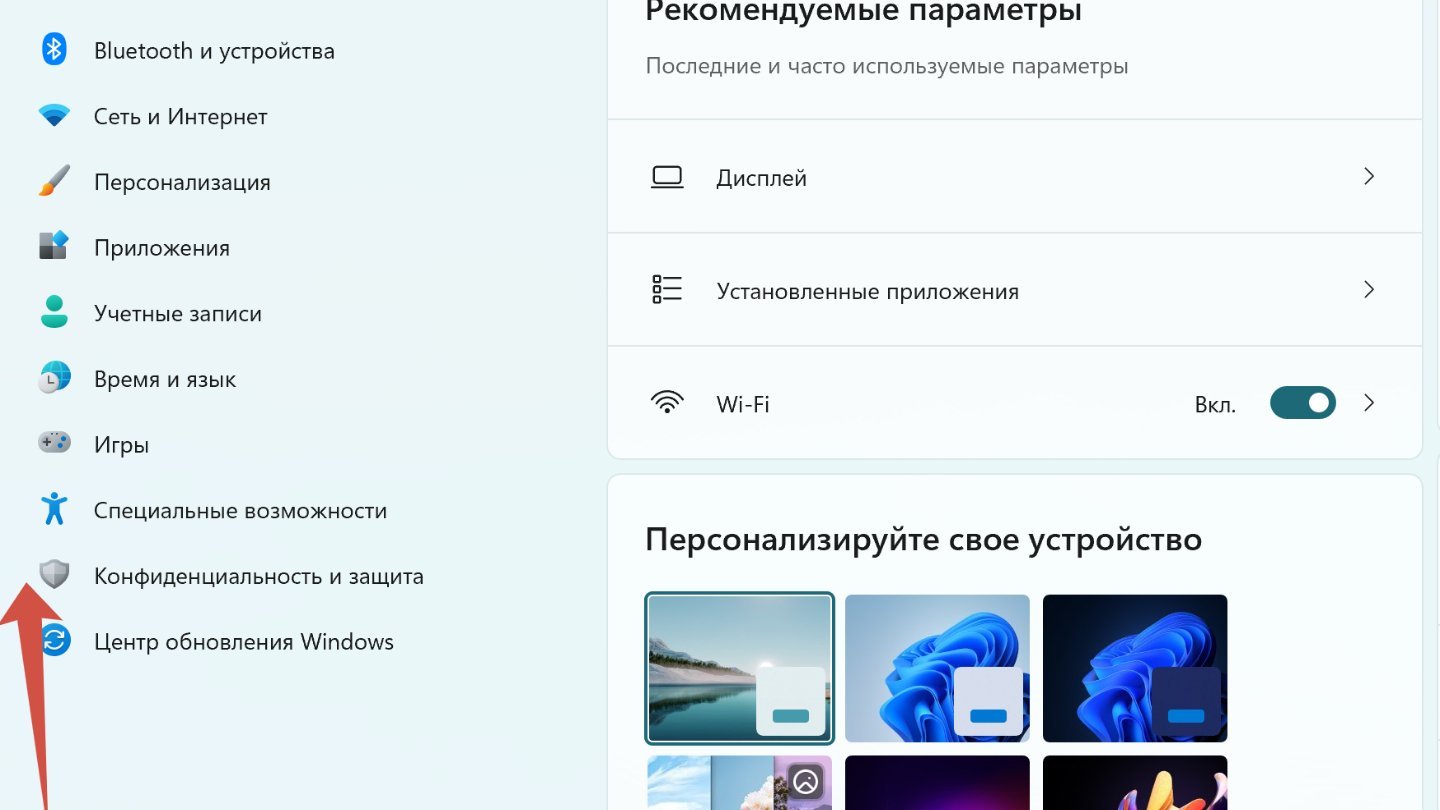Click the Accessibility figure icon
The height and width of the screenshot is (810, 1440).
click(54, 509)
